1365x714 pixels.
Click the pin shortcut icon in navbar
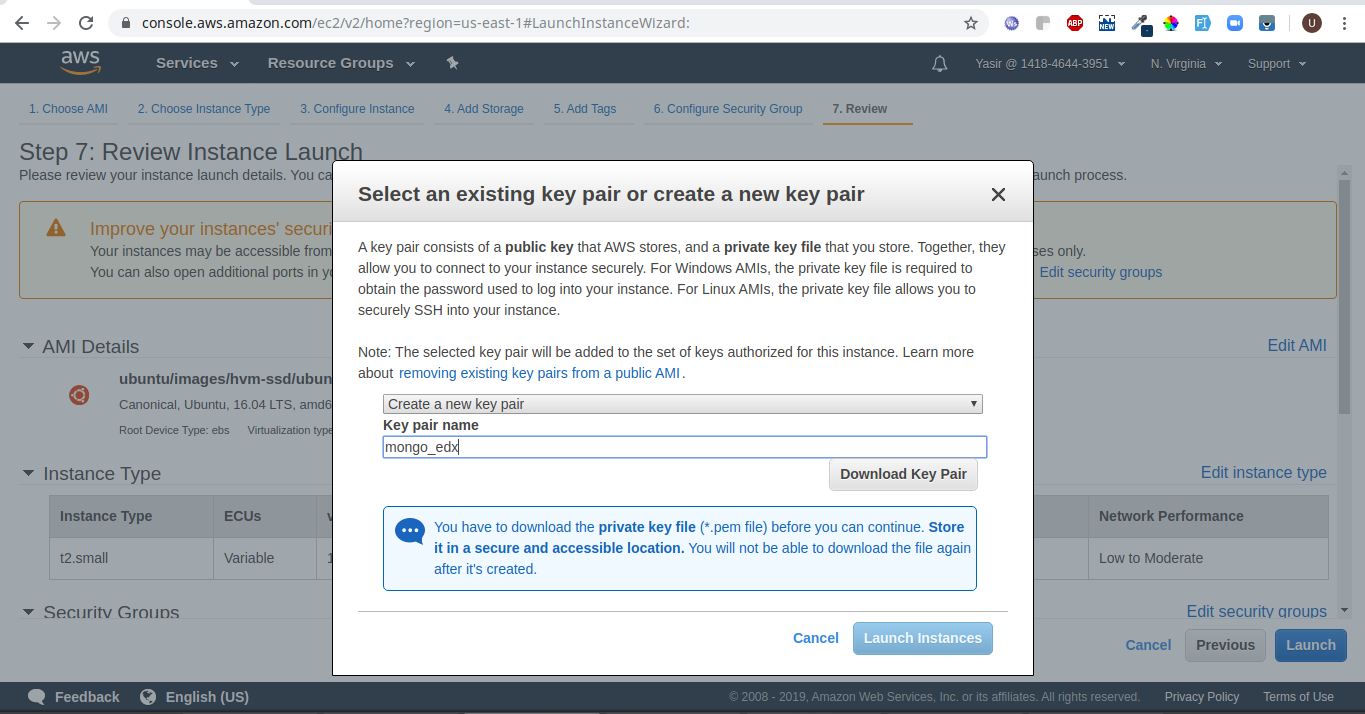click(x=452, y=63)
